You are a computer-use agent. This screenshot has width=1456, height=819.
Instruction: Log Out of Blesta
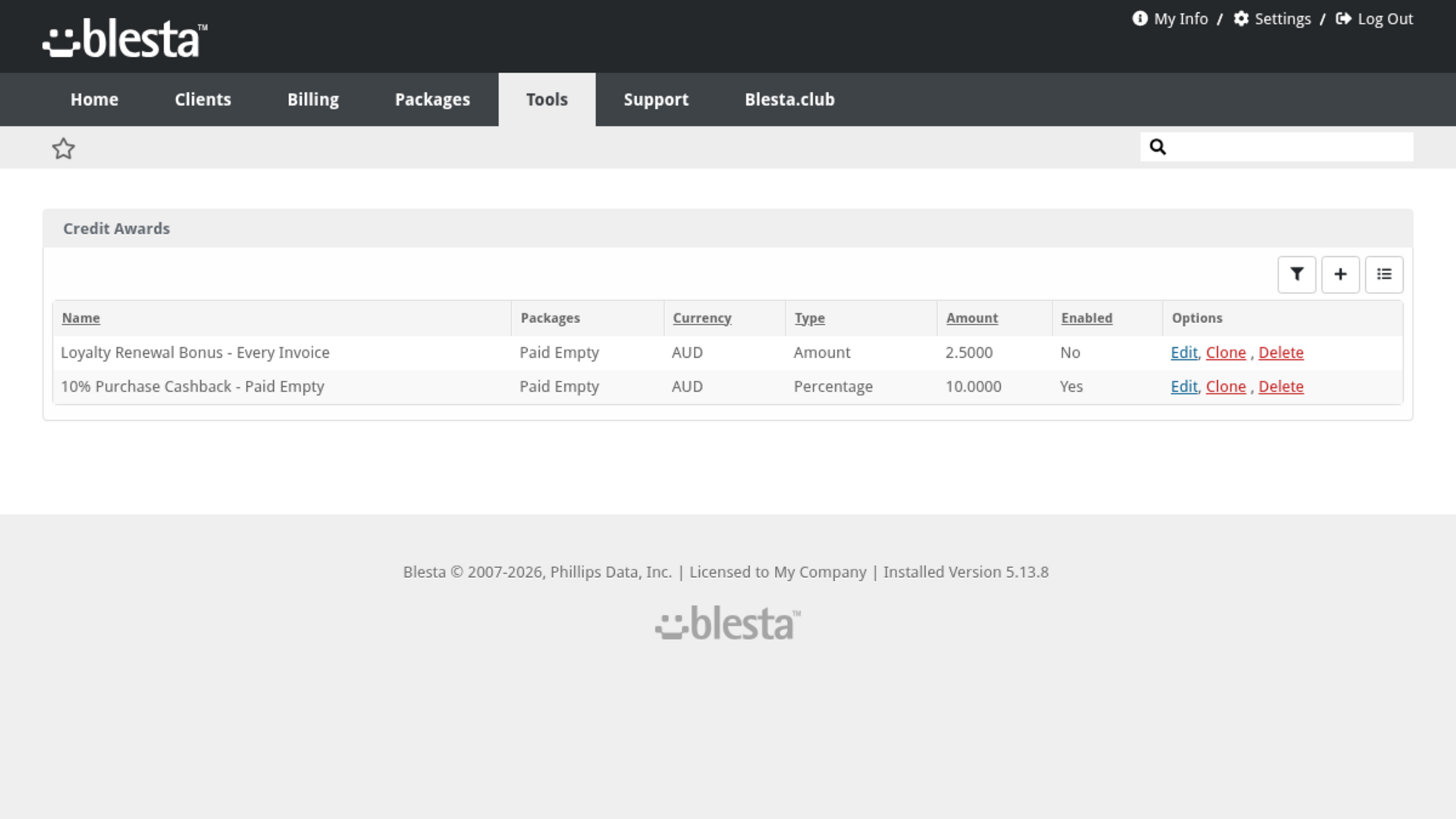point(1374,19)
